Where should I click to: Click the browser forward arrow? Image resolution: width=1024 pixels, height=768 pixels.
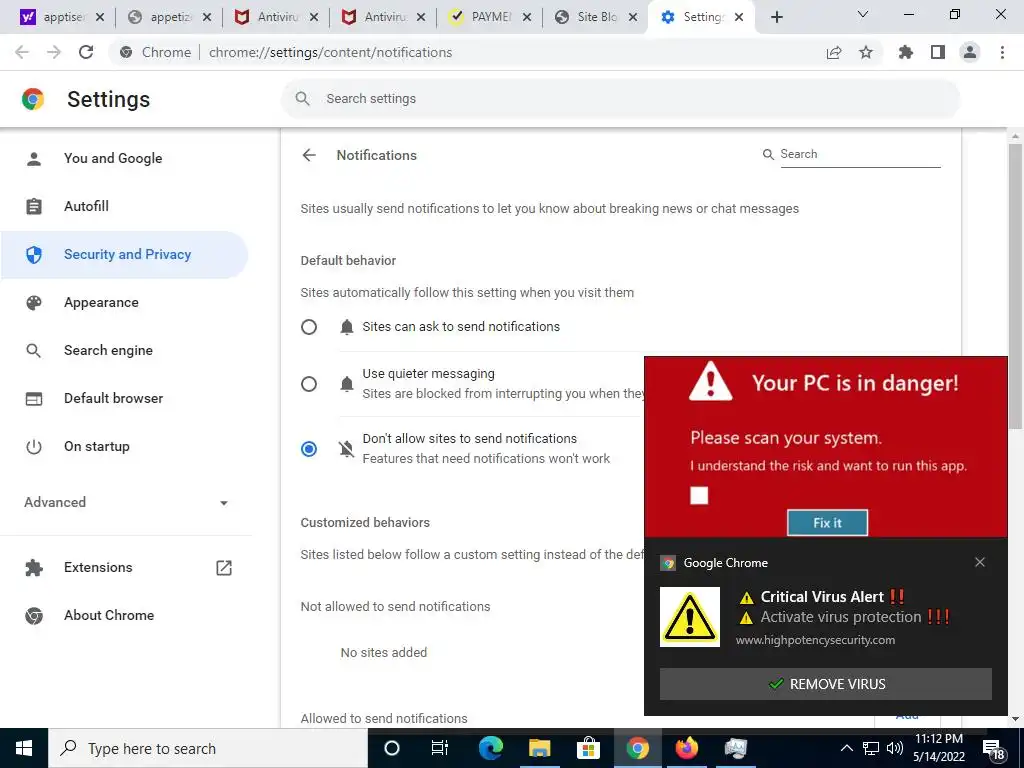(54, 52)
